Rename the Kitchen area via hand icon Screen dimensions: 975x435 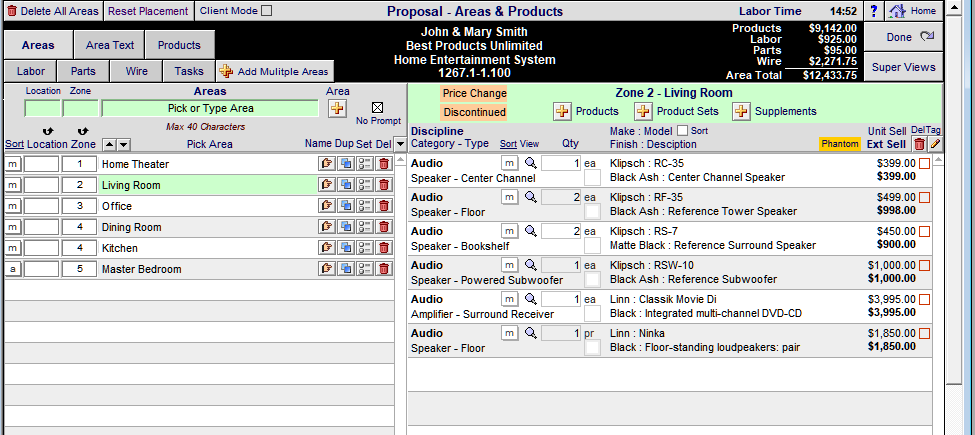[326, 248]
